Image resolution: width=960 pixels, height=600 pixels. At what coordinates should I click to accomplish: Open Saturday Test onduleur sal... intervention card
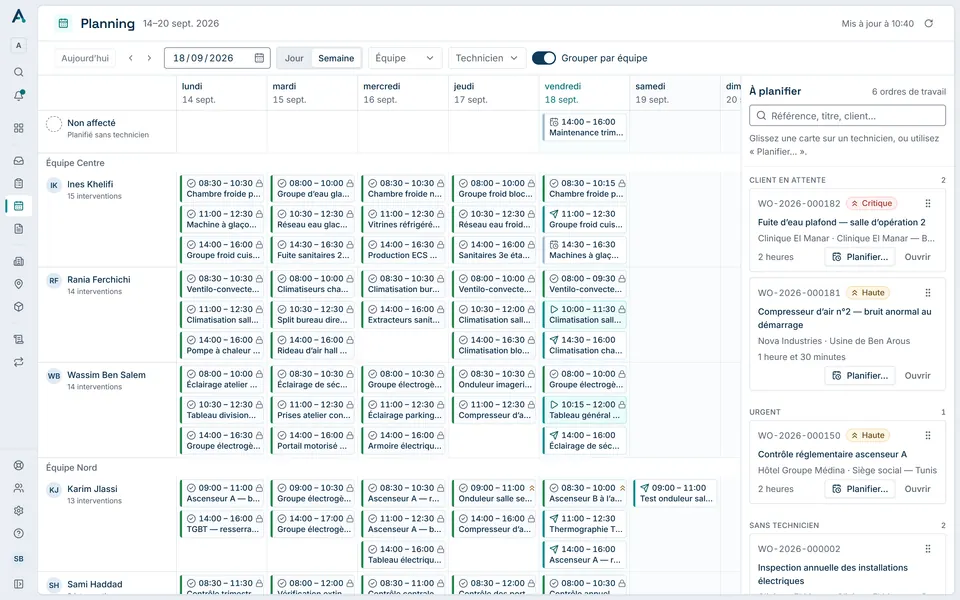click(x=675, y=493)
